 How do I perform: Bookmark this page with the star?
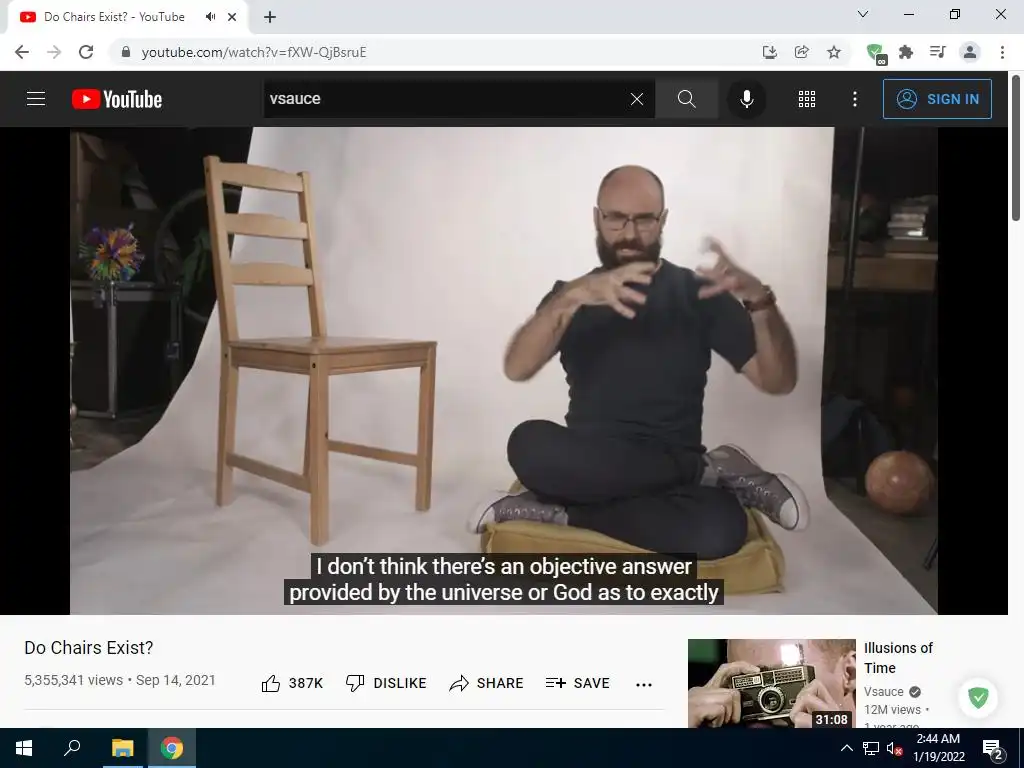click(834, 52)
